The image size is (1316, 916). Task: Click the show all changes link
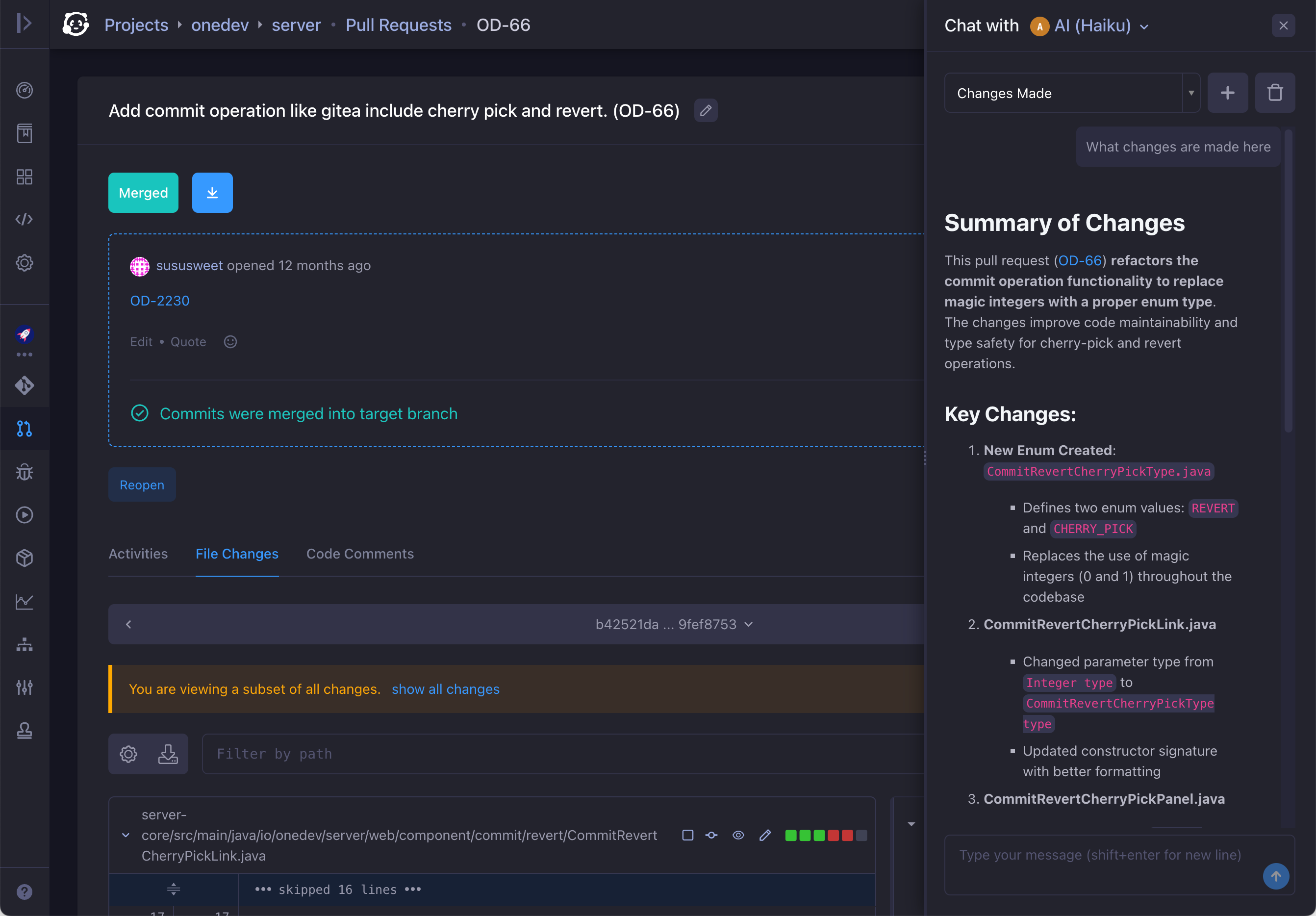(445, 689)
